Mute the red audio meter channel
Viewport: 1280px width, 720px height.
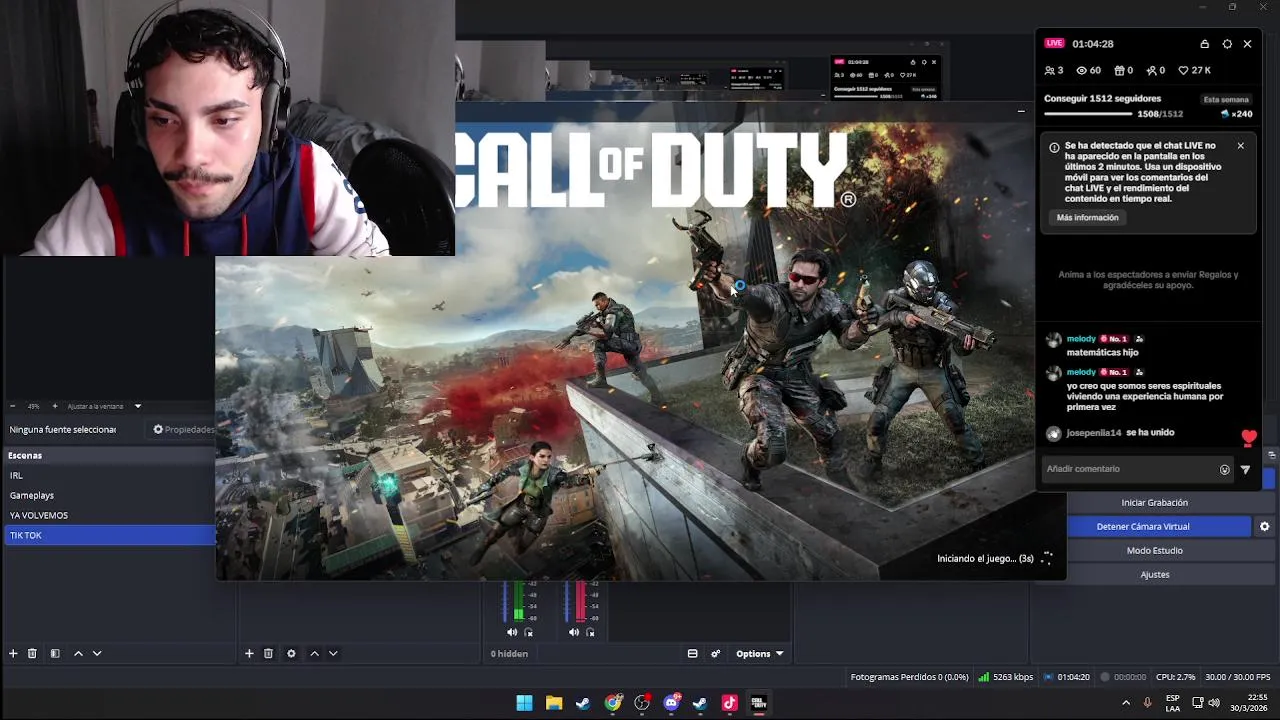pyautogui.click(x=573, y=632)
